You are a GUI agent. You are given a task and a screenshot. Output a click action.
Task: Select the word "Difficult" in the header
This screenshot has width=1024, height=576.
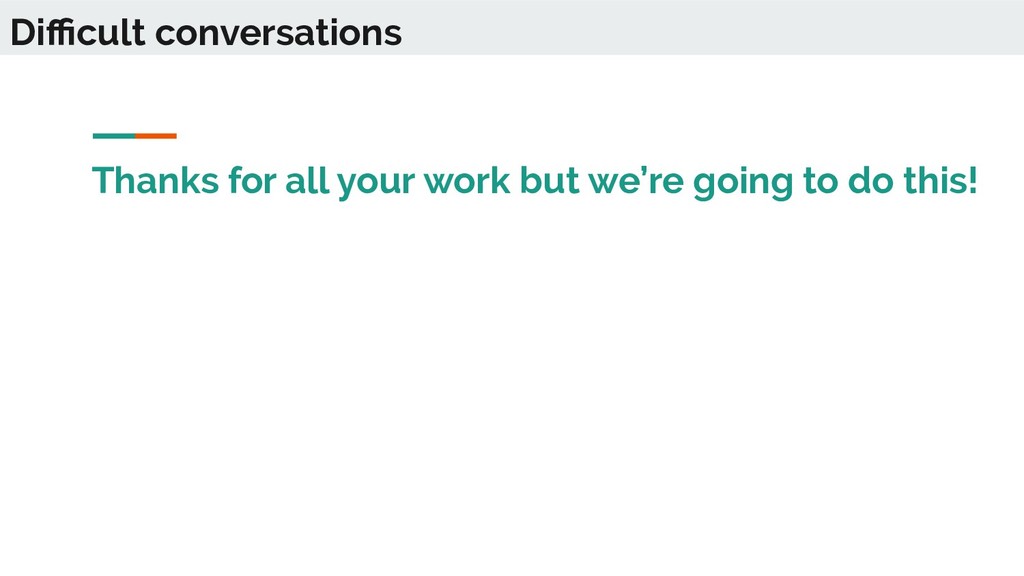click(78, 32)
